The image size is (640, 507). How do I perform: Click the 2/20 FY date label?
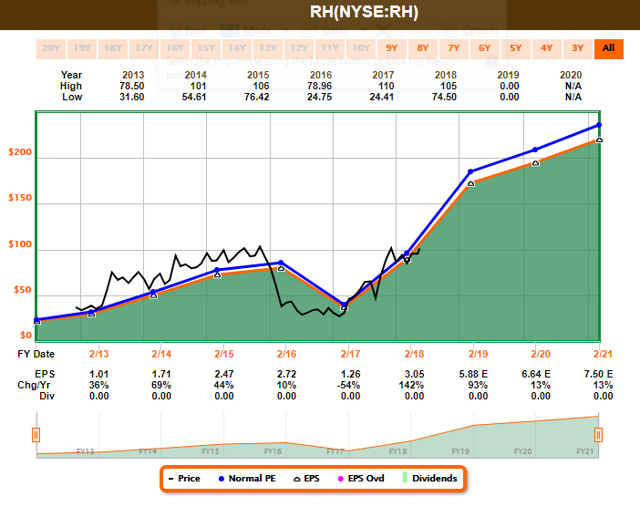[x=540, y=354]
